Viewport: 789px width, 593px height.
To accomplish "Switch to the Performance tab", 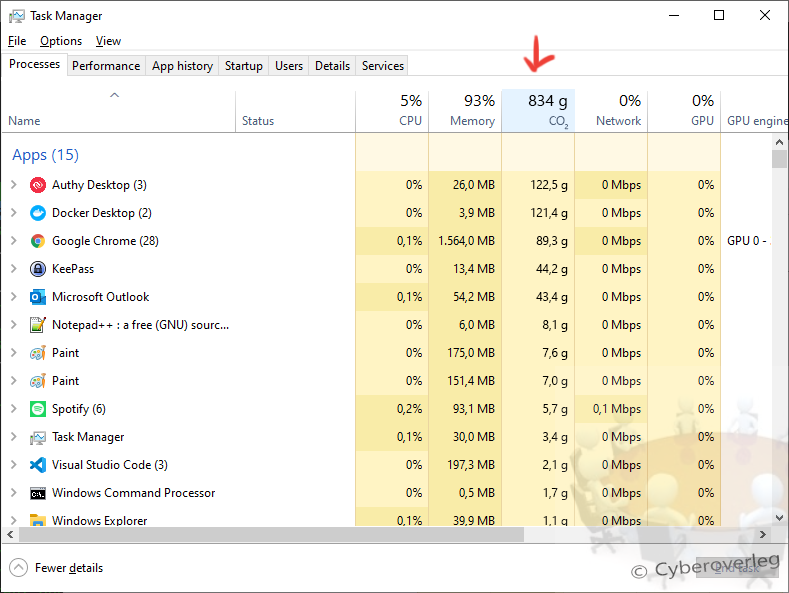I will pos(106,66).
